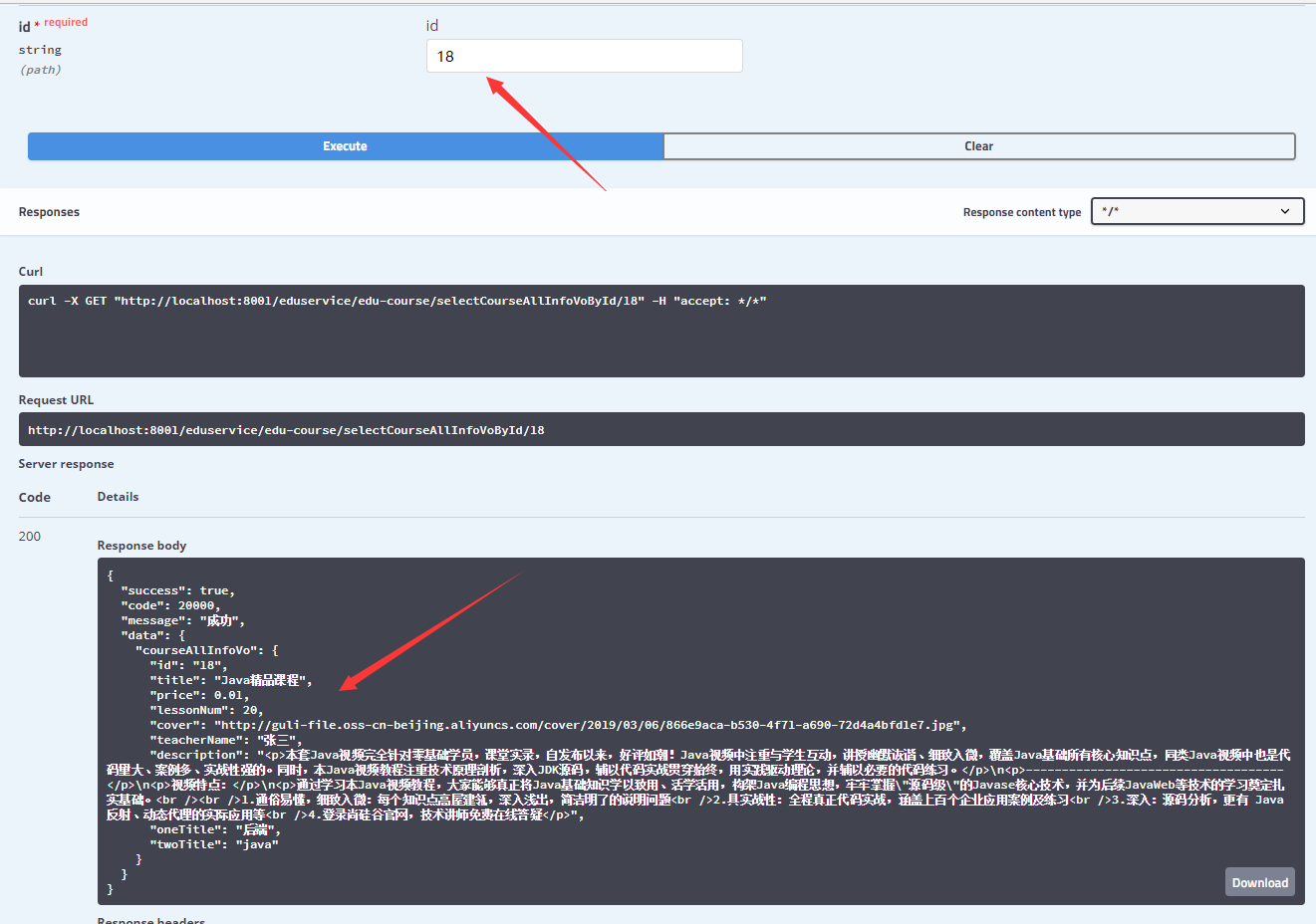This screenshot has width=1316, height=924.
Task: Click the Clear button
Action: click(x=979, y=146)
